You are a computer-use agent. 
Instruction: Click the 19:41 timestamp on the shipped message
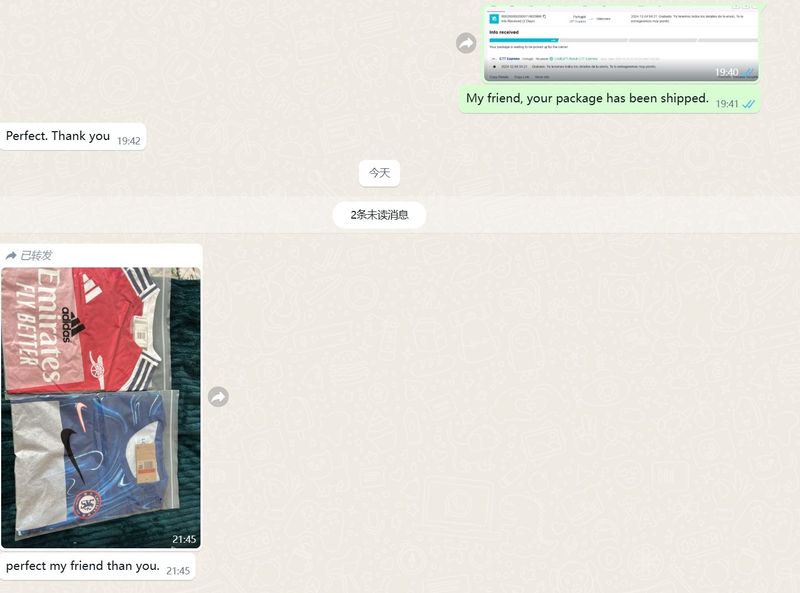click(727, 104)
